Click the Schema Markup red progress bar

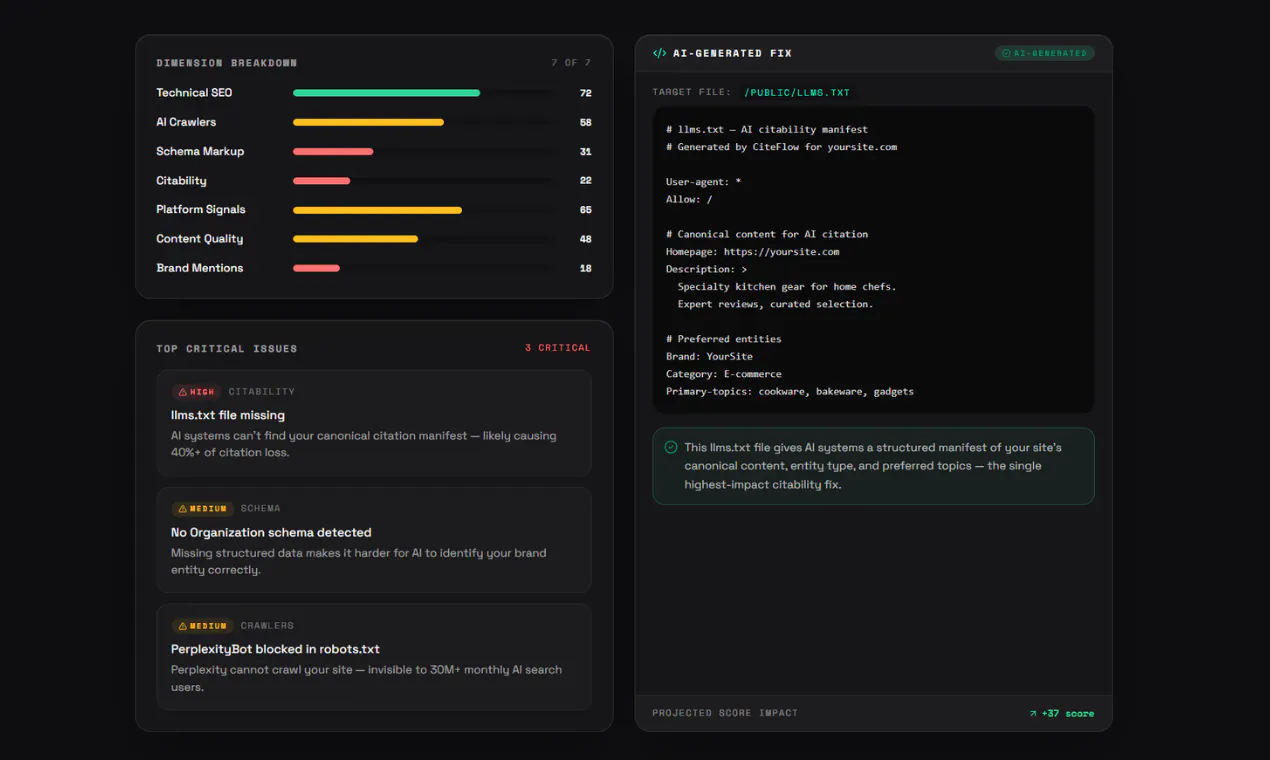(333, 152)
